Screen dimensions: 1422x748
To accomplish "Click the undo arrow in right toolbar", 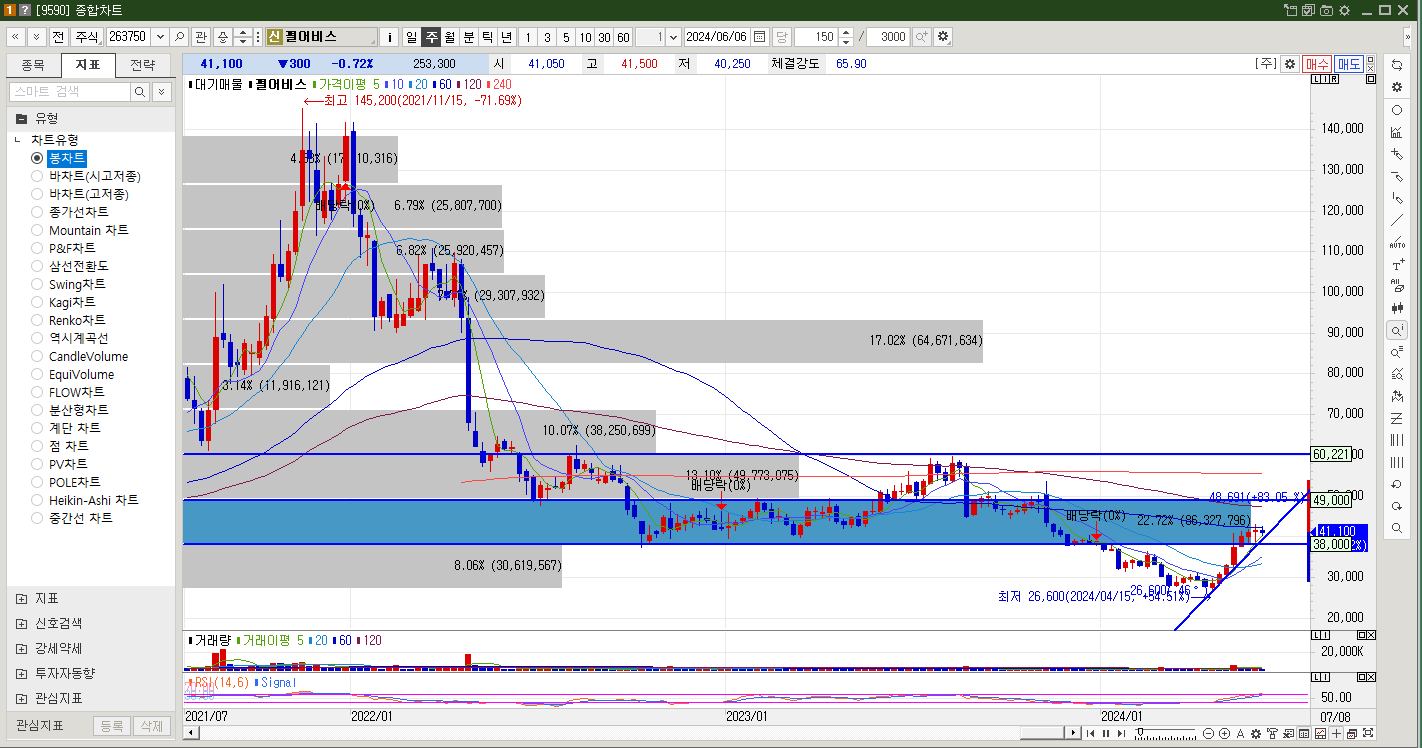I will coord(1397,484).
